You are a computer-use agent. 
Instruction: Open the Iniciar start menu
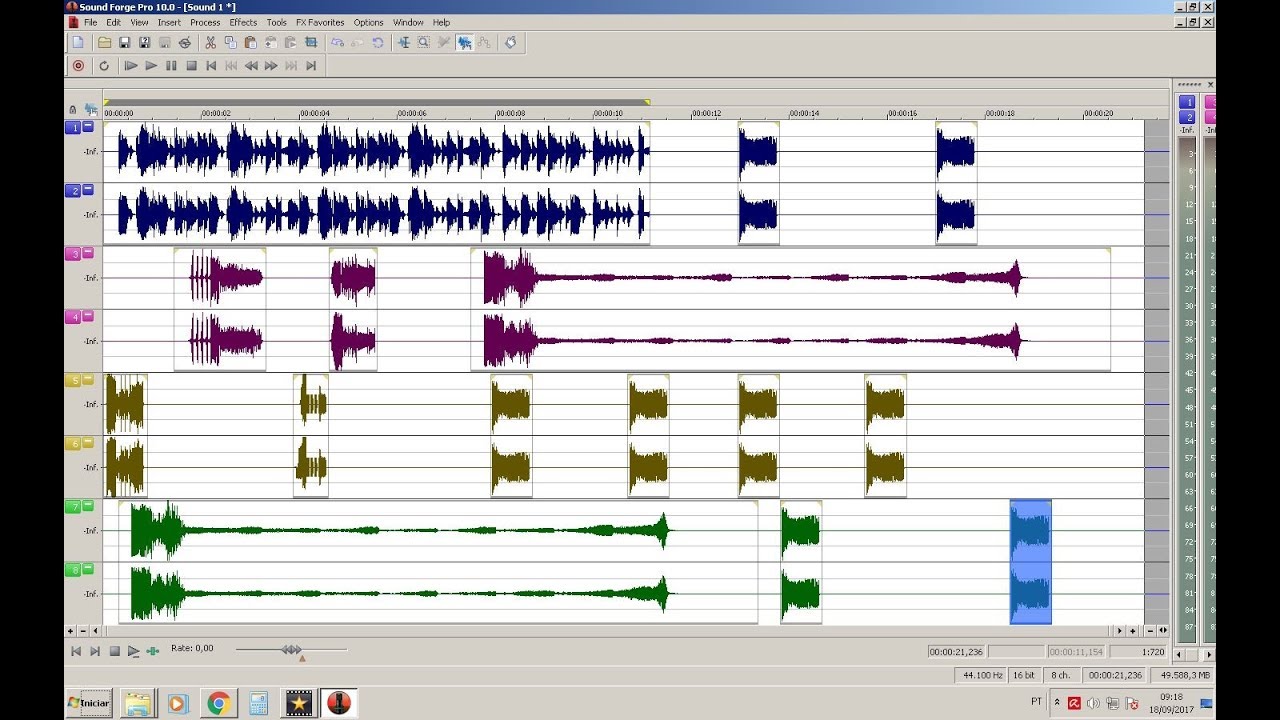pyautogui.click(x=88, y=703)
